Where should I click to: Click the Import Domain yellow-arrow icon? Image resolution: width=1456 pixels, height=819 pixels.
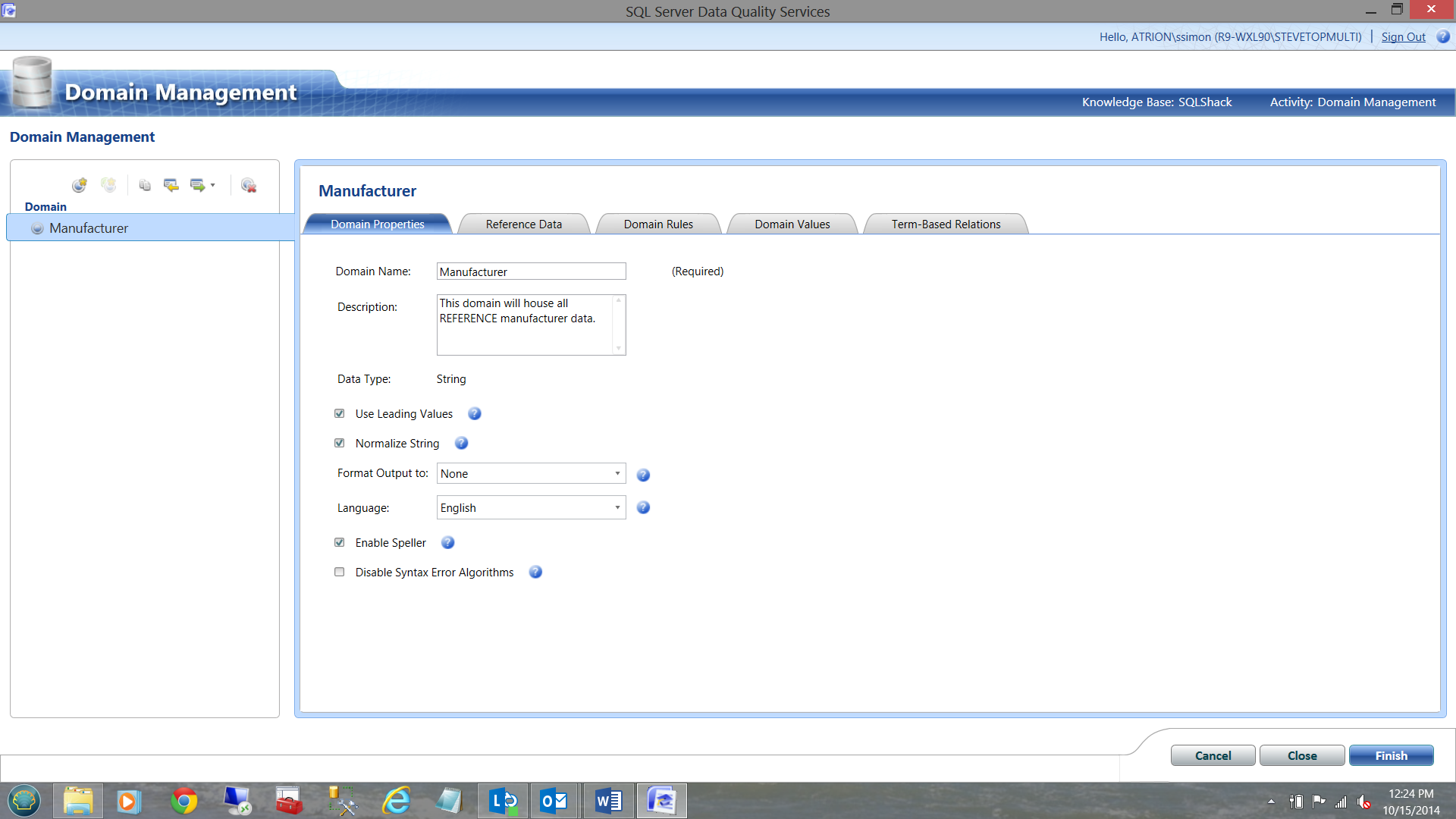coord(171,185)
